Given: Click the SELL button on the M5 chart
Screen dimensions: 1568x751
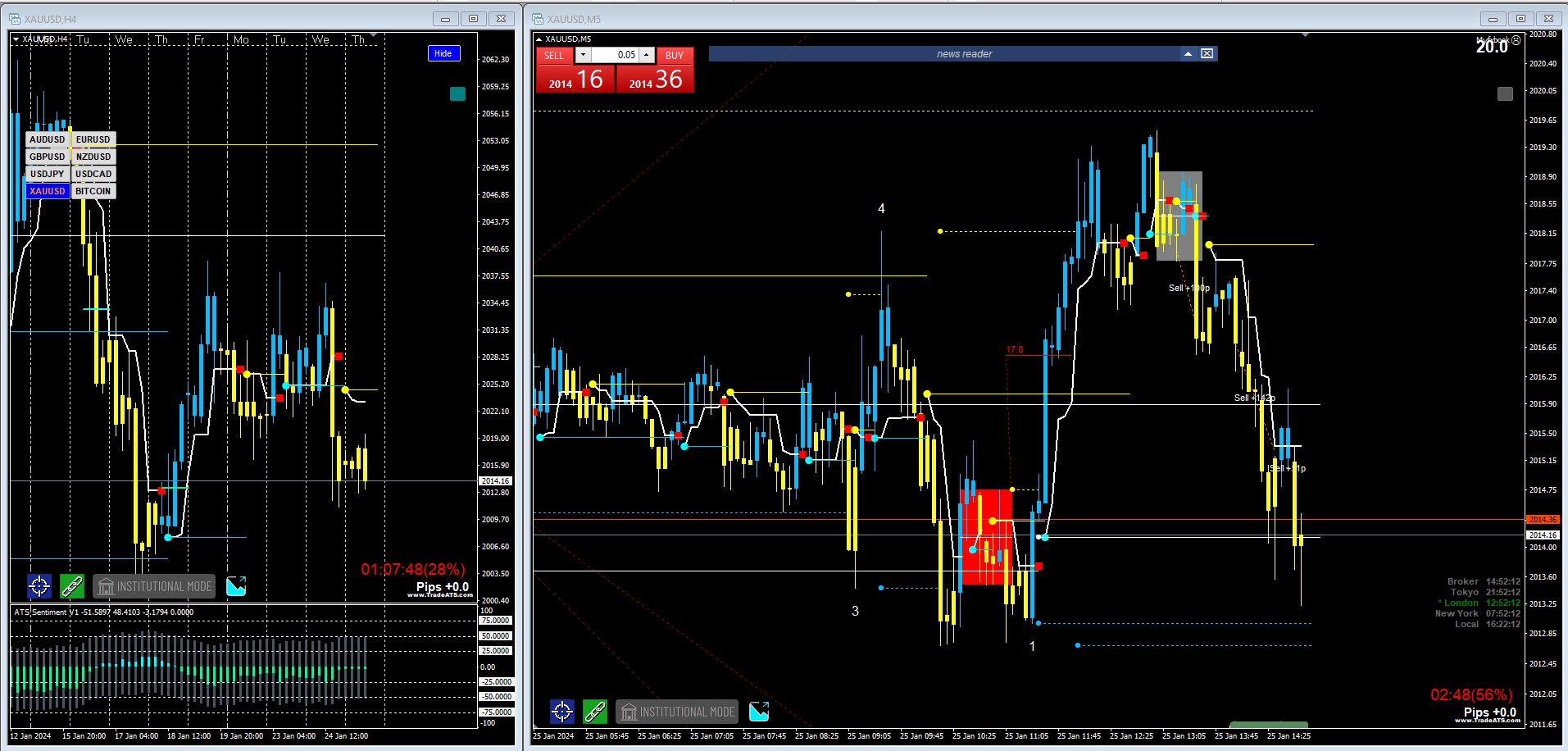Looking at the screenshot, I should tap(554, 55).
